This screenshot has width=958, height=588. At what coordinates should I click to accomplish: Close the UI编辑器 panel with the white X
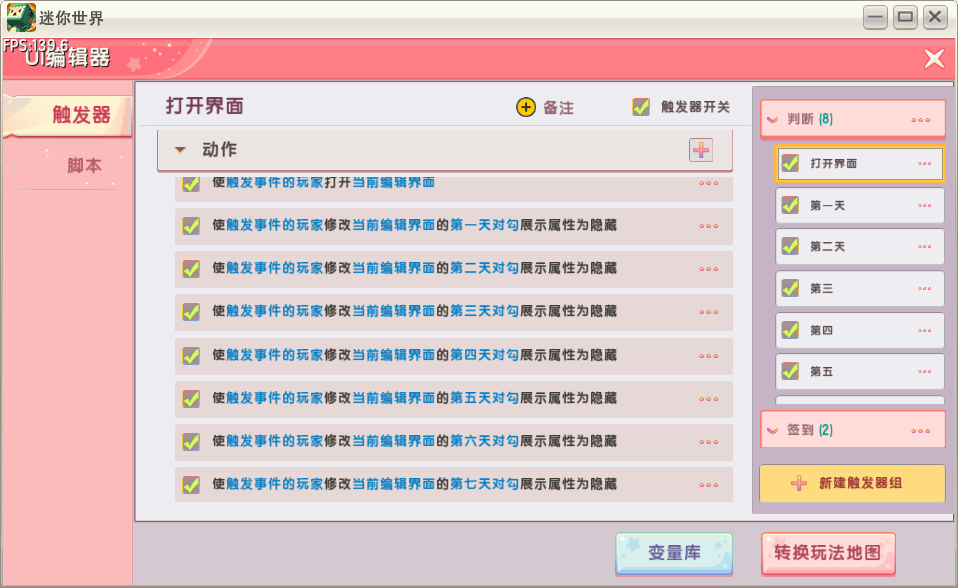pyautogui.click(x=934, y=59)
